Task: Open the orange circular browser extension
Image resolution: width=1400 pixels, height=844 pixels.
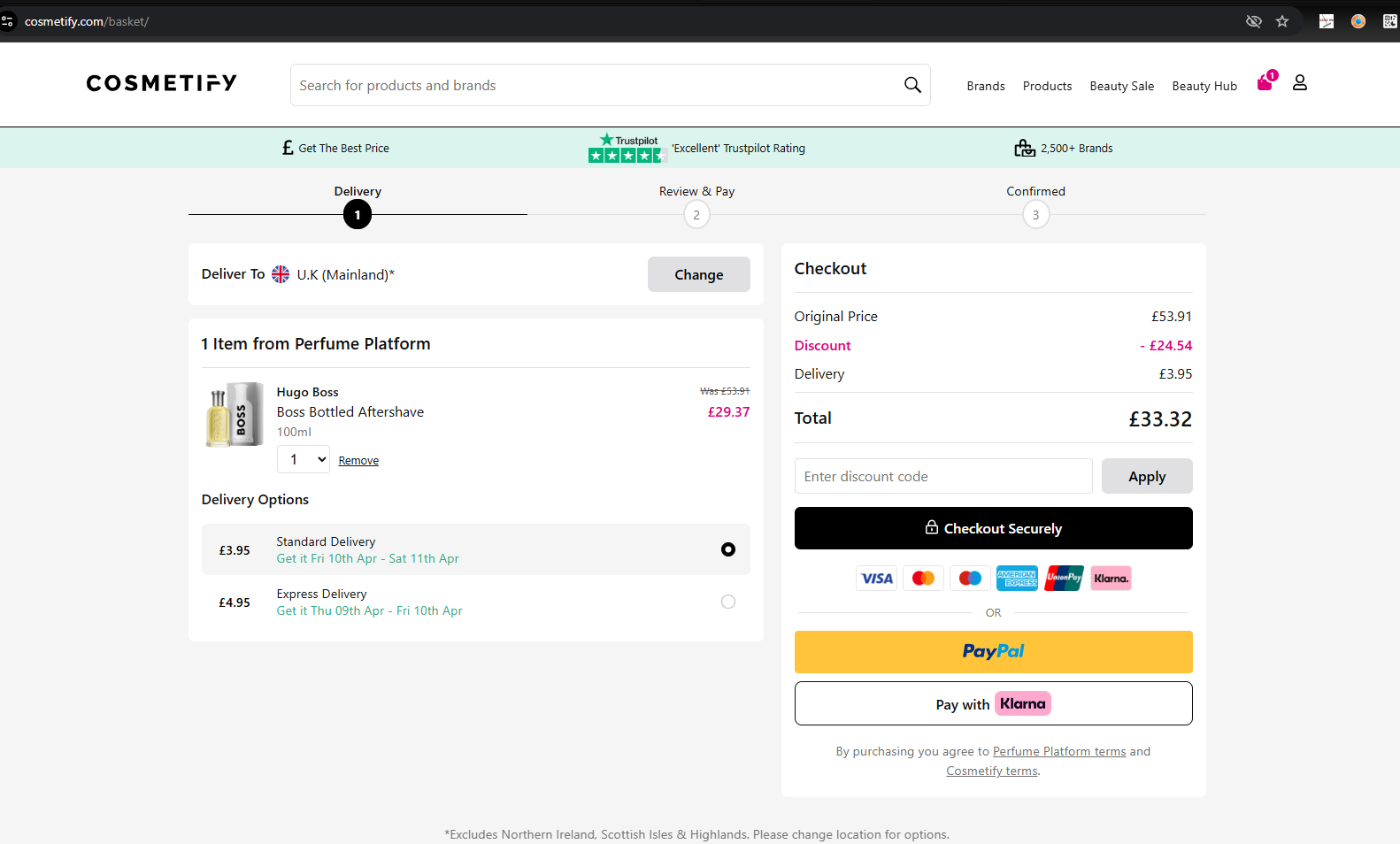Action: click(1358, 21)
